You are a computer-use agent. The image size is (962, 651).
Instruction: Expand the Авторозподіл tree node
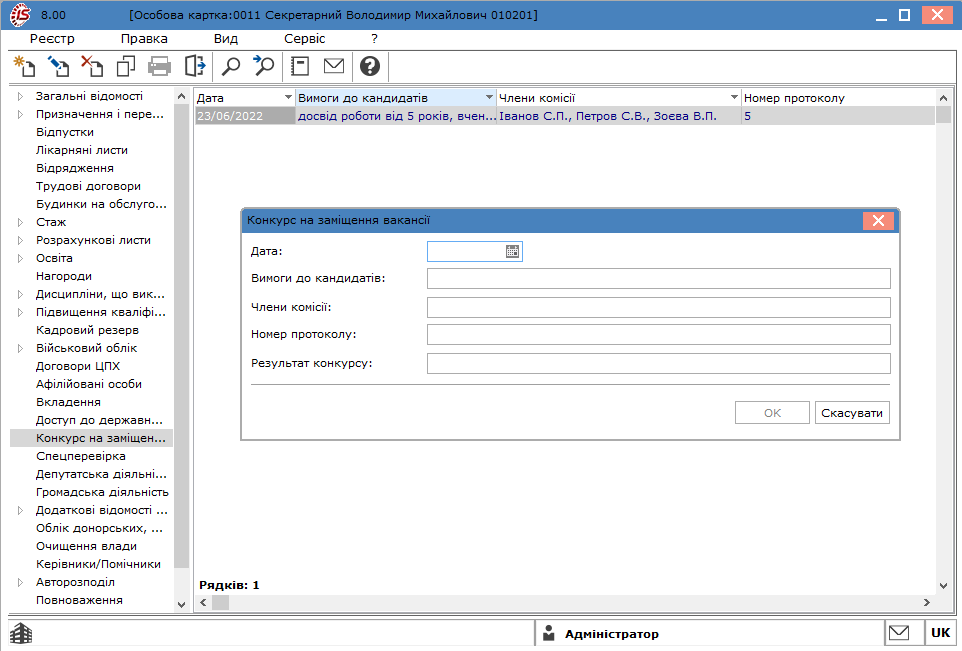click(x=20, y=582)
